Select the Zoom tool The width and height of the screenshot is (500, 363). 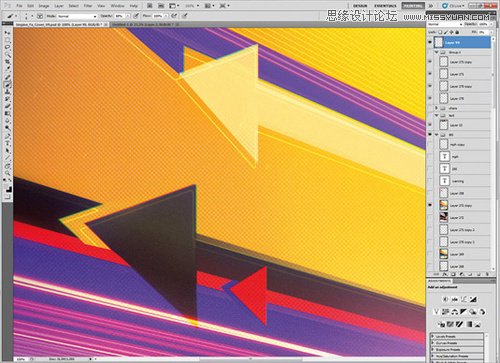8,173
